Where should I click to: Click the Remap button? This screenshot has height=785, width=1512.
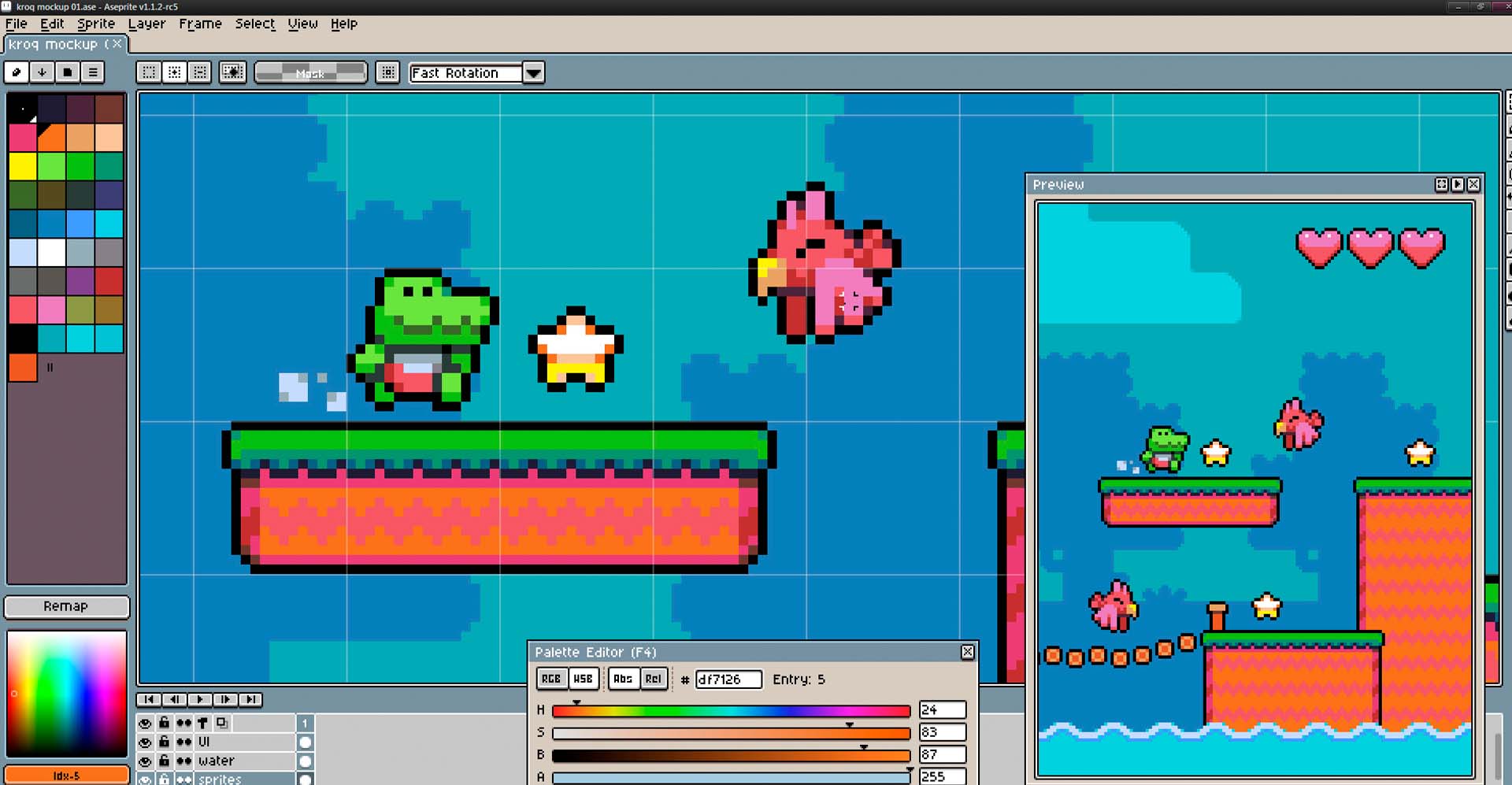point(66,606)
